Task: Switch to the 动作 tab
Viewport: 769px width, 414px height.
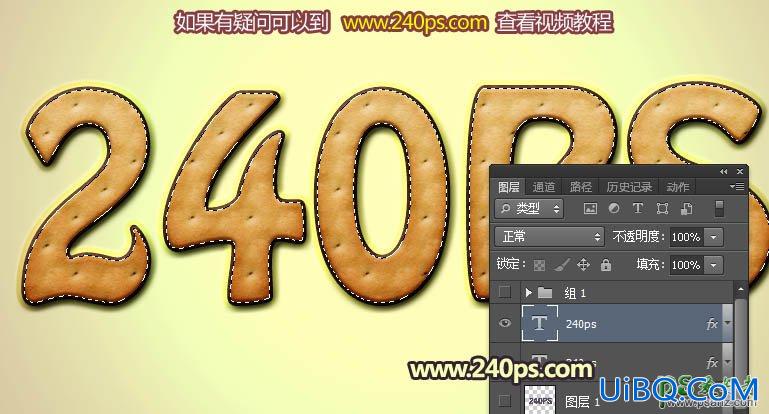Action: [x=678, y=187]
